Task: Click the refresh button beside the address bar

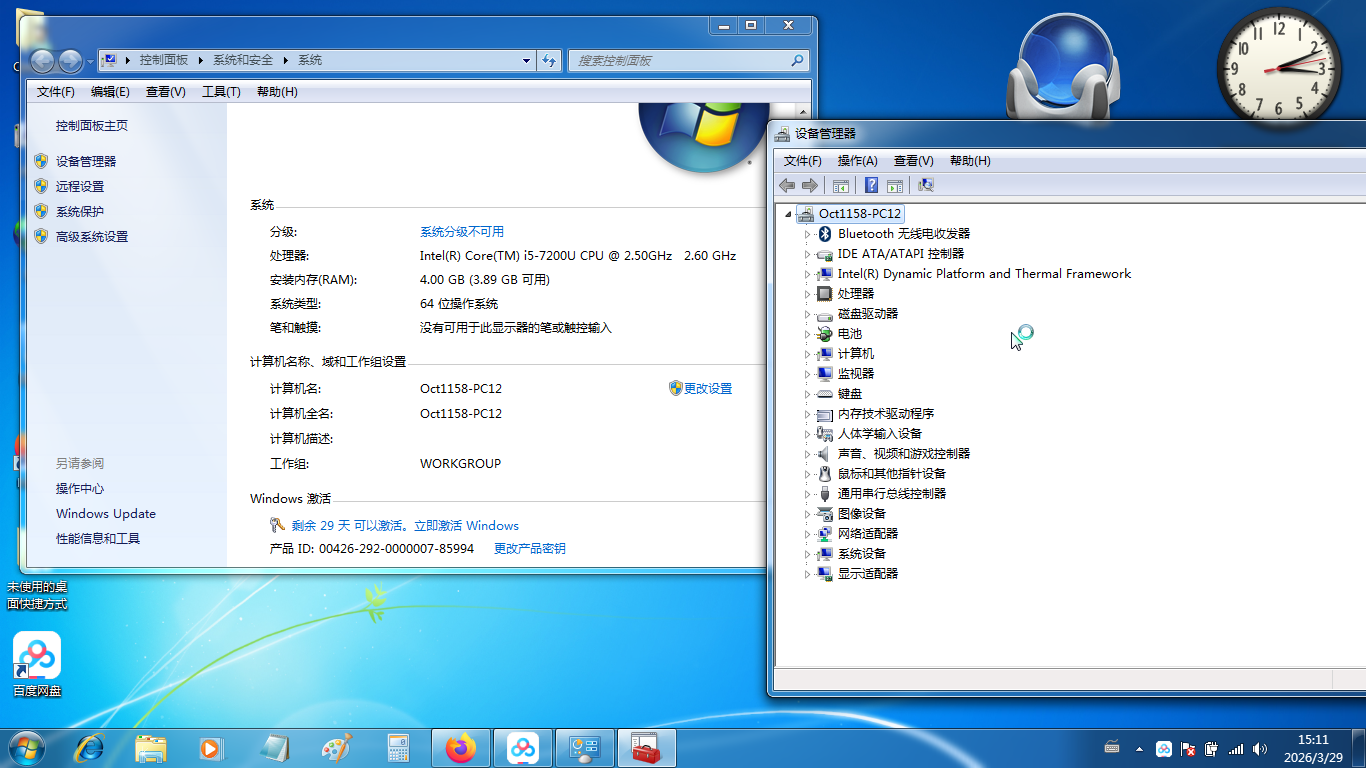Action: (549, 60)
